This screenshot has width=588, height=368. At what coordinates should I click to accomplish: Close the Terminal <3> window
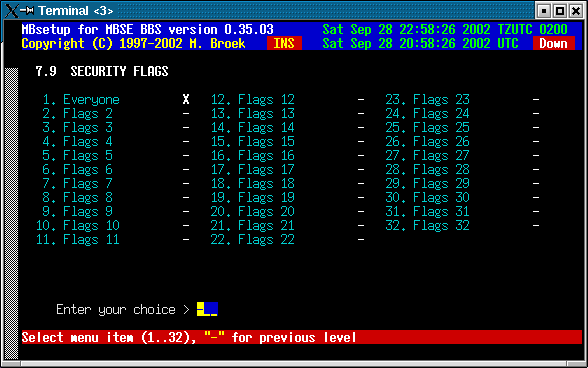[576, 11]
